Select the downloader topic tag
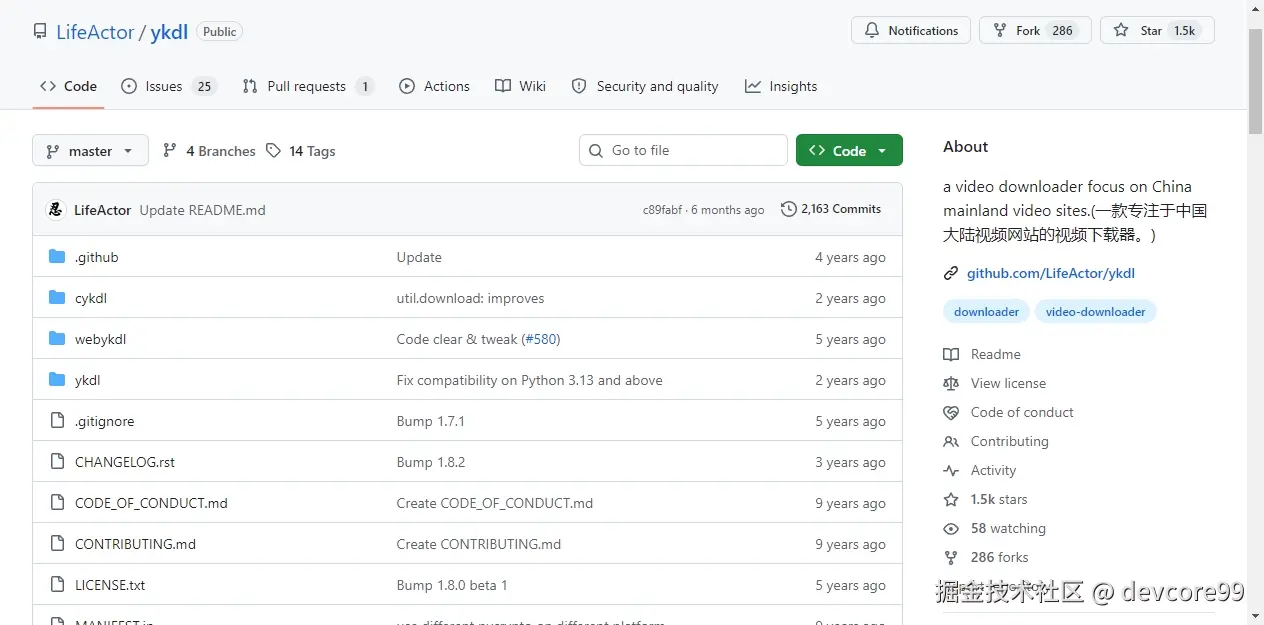 coord(986,312)
